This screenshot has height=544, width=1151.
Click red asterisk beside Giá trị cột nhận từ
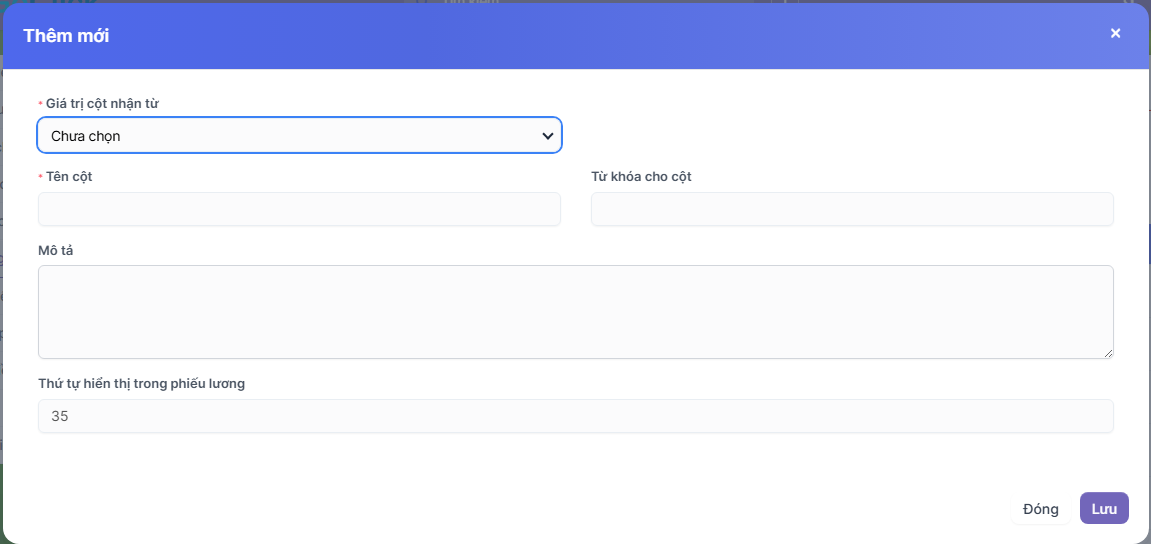pyautogui.click(x=40, y=105)
